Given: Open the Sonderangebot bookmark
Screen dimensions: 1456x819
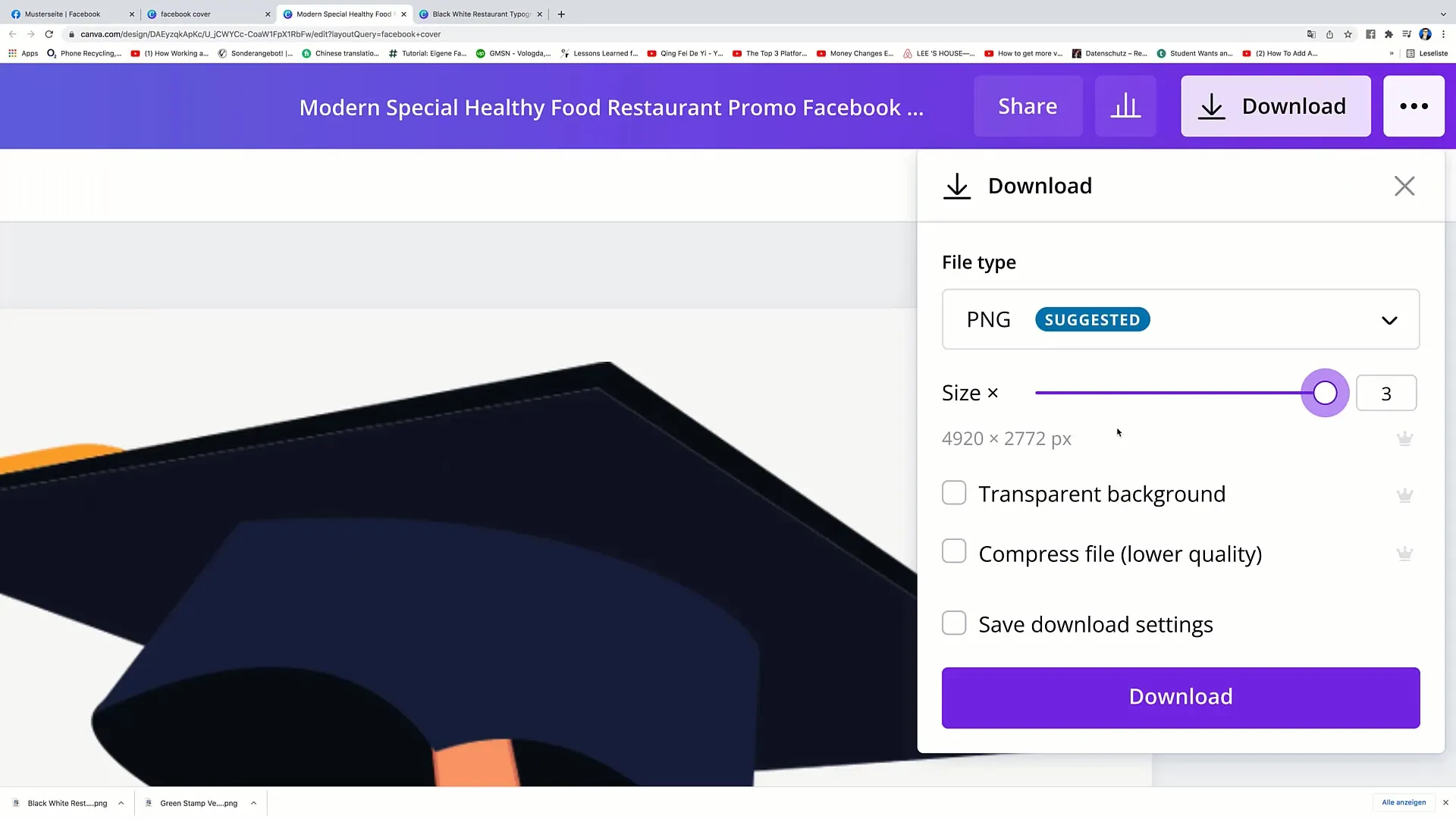Looking at the screenshot, I should coord(256,53).
